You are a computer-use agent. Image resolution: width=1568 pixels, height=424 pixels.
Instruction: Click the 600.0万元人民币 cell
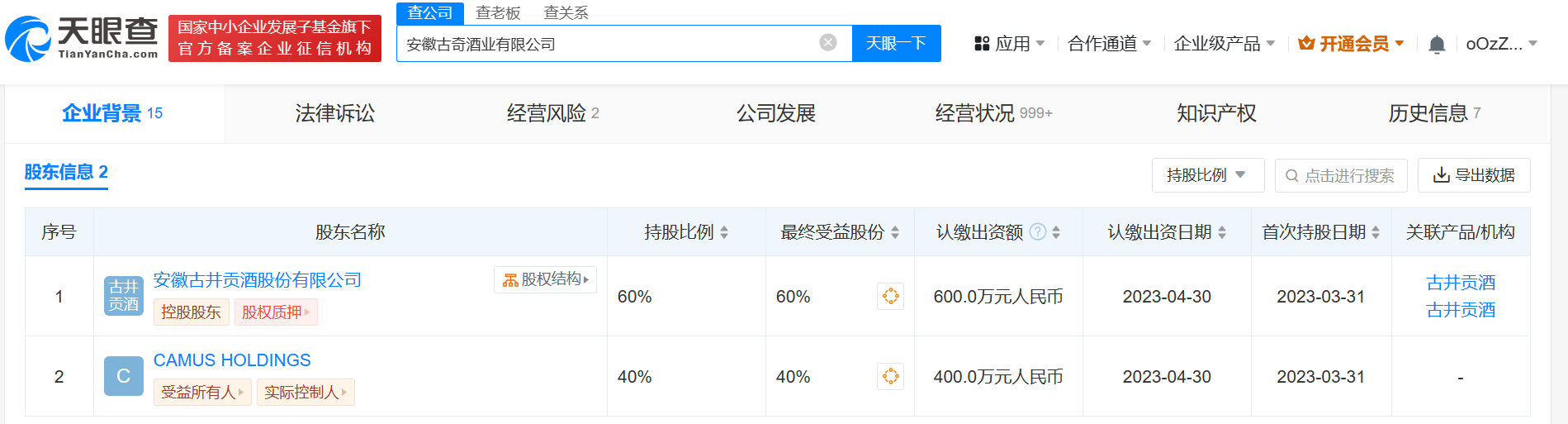pos(998,297)
